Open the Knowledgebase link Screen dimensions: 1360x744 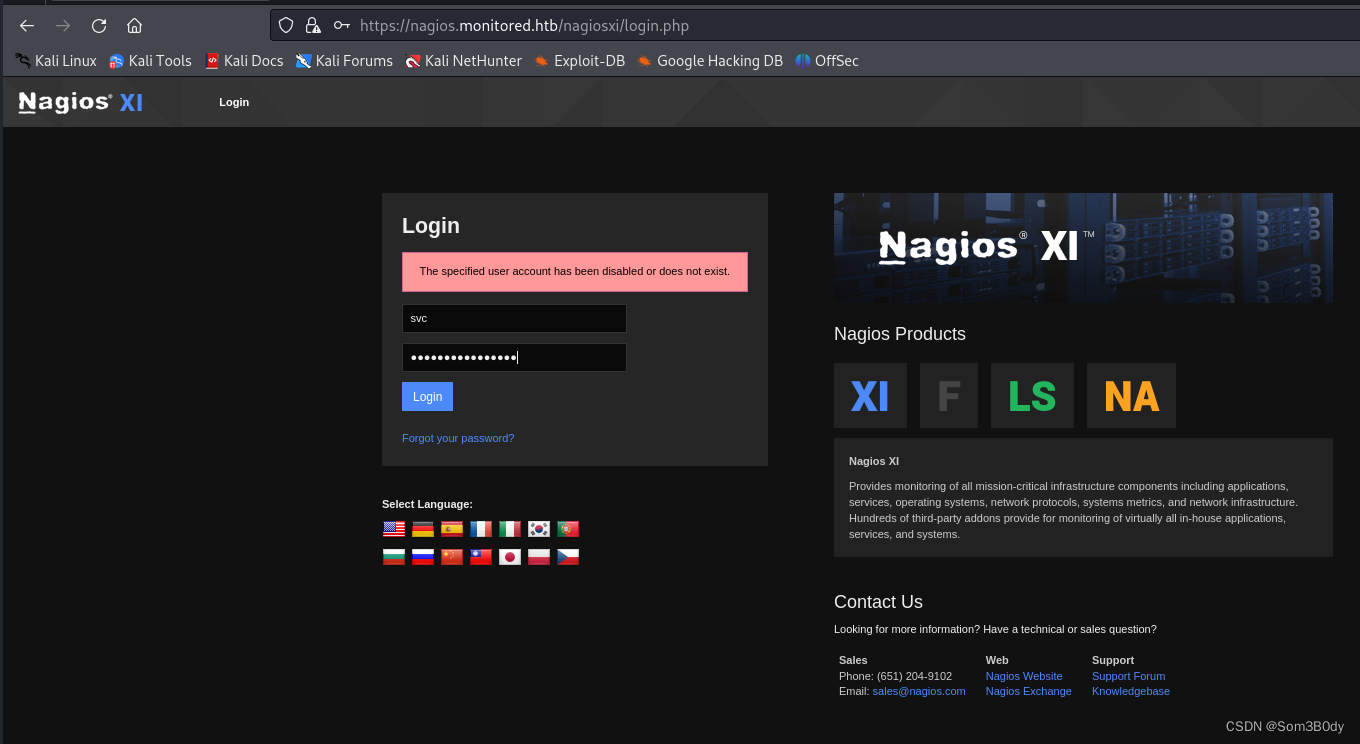click(1131, 691)
